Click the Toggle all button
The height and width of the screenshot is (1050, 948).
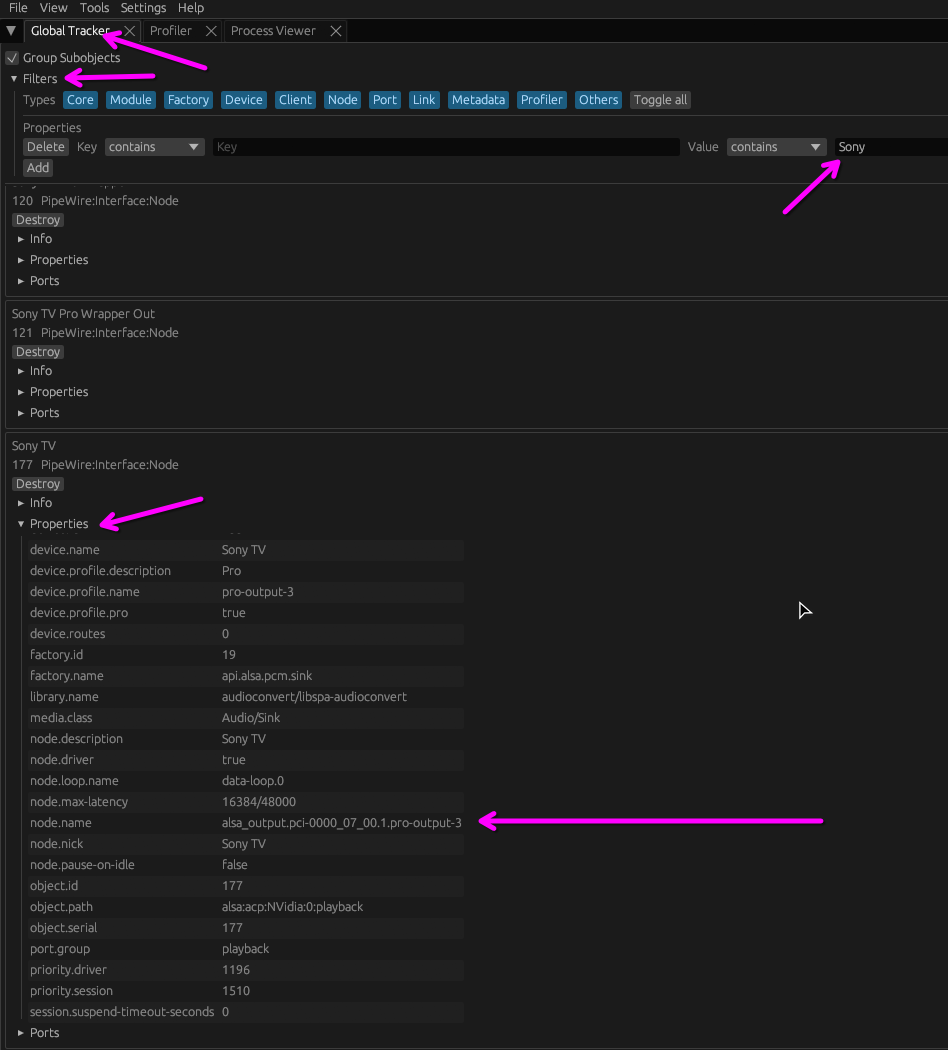[x=660, y=100]
